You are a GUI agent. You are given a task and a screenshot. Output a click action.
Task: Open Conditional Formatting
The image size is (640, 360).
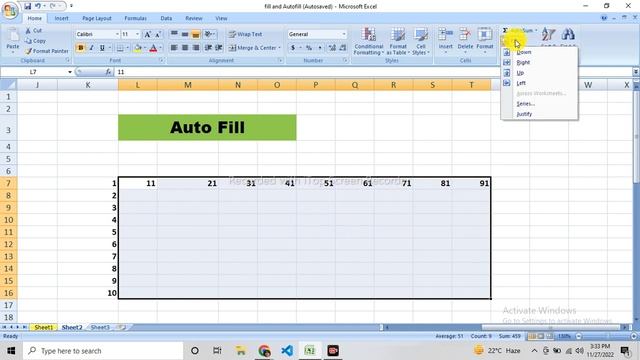coord(369,41)
